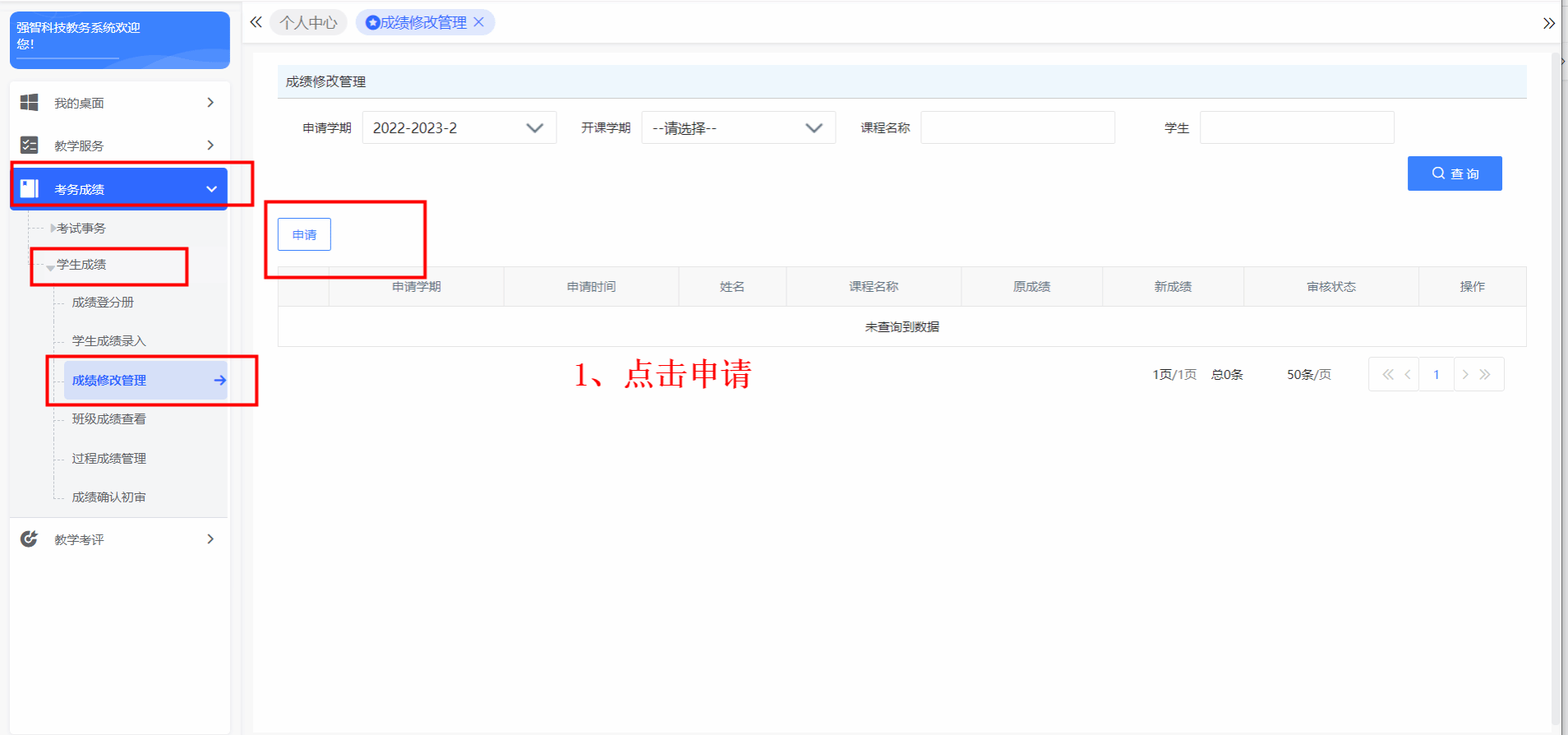The width and height of the screenshot is (1568, 735).
Task: Collapse tabs with left double-chevron icon
Action: pyautogui.click(x=256, y=22)
